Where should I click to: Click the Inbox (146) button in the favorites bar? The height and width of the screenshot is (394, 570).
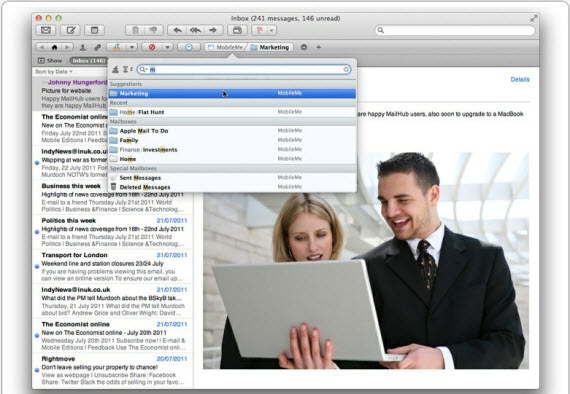pyautogui.click(x=88, y=61)
